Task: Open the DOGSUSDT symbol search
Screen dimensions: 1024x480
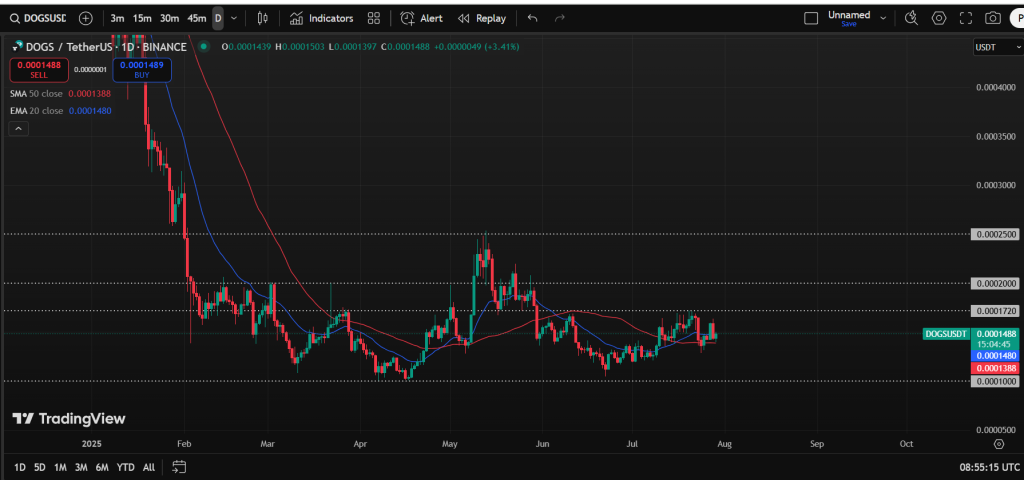Action: [39, 18]
